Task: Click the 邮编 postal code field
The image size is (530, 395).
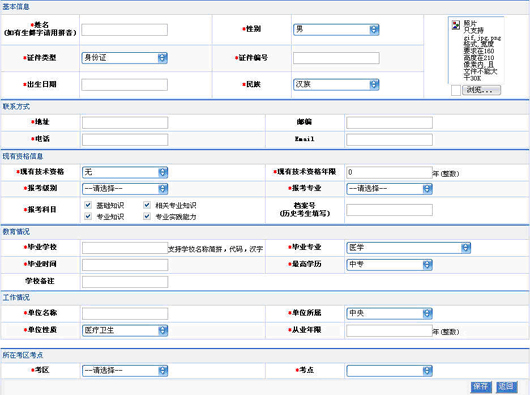Action: pyautogui.click(x=389, y=122)
